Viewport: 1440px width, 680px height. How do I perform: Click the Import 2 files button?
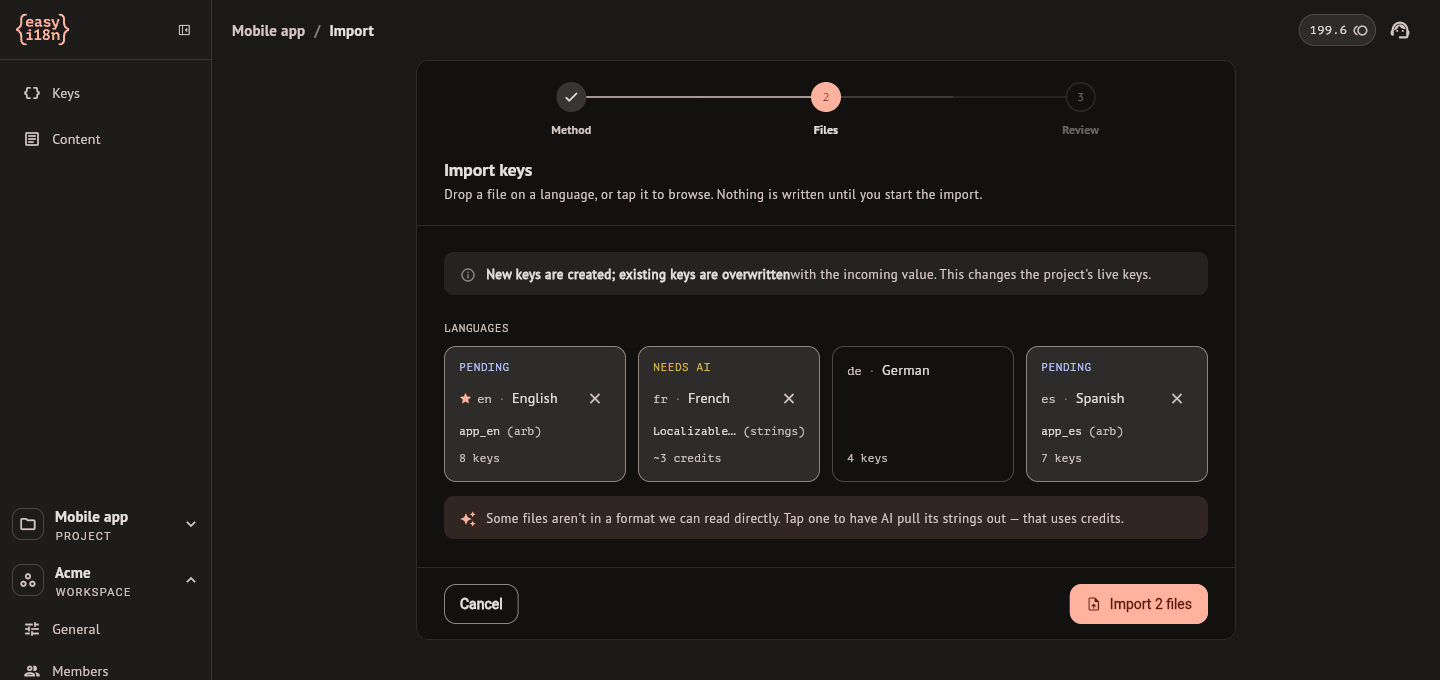point(1139,604)
